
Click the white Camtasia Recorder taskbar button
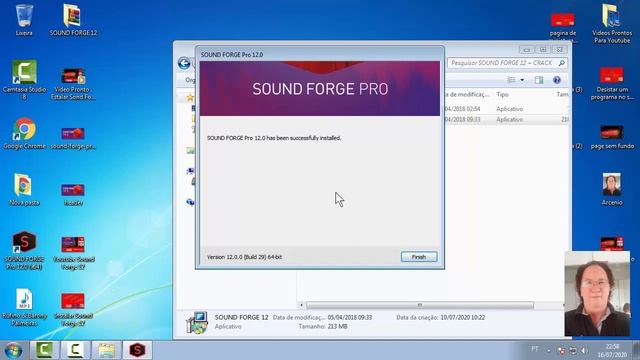[x=75, y=350]
